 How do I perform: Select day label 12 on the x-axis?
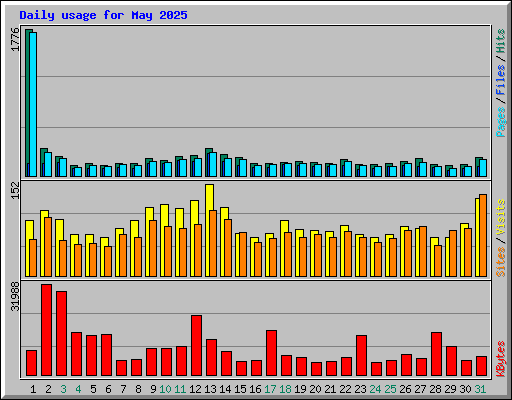(x=195, y=389)
